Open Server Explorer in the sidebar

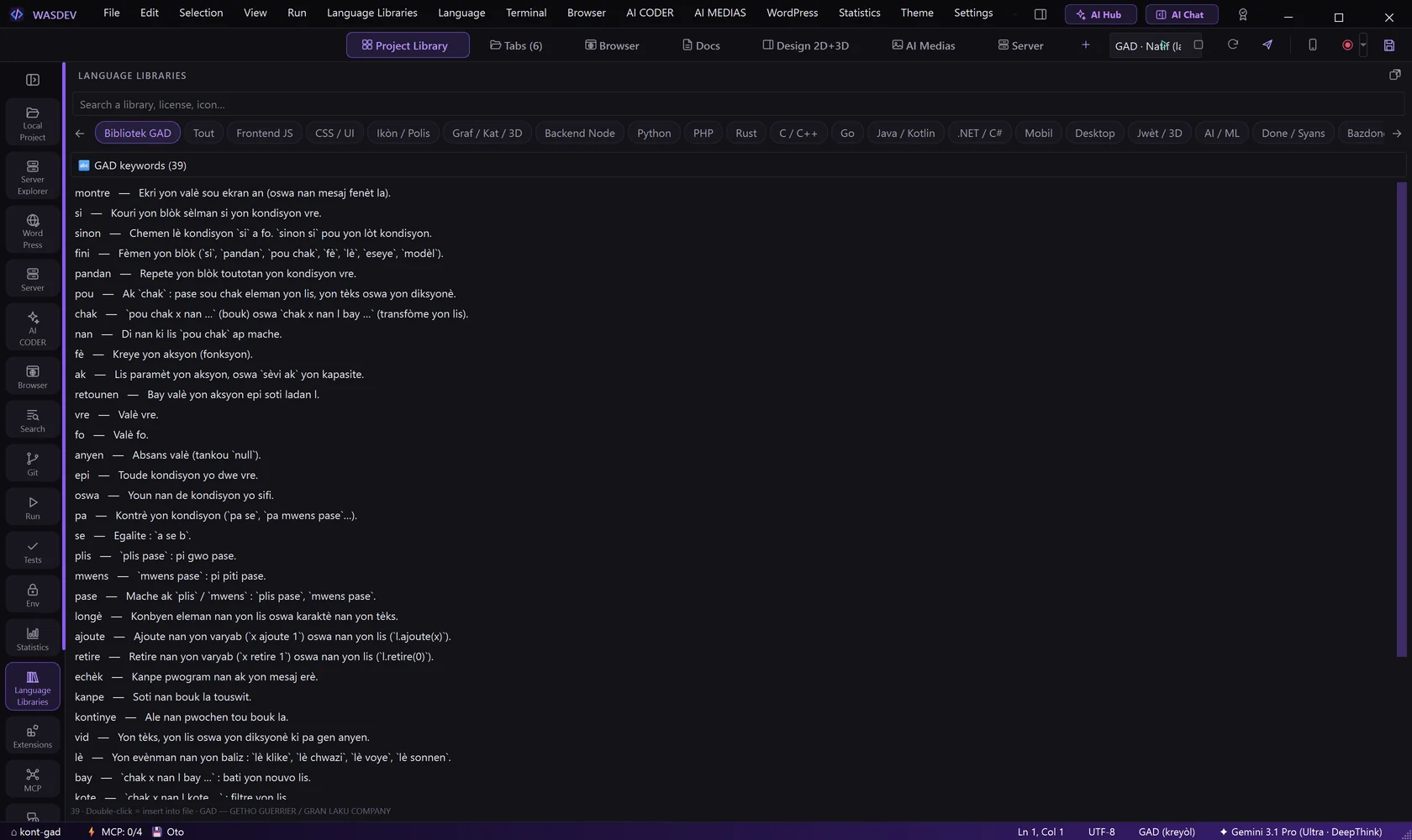pos(33,176)
